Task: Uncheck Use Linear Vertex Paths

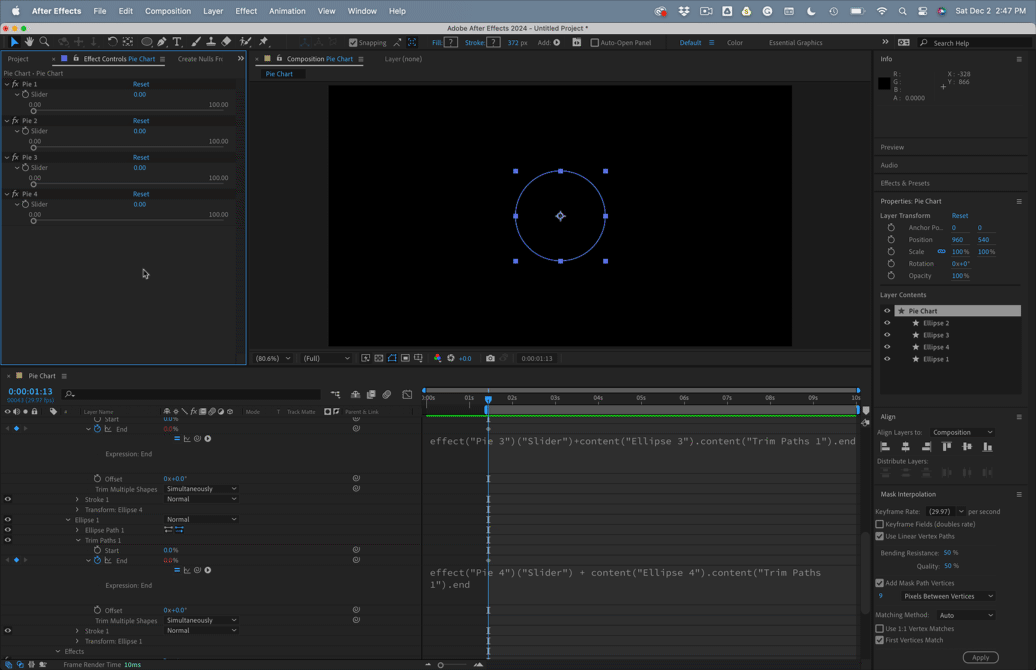Action: (x=879, y=536)
